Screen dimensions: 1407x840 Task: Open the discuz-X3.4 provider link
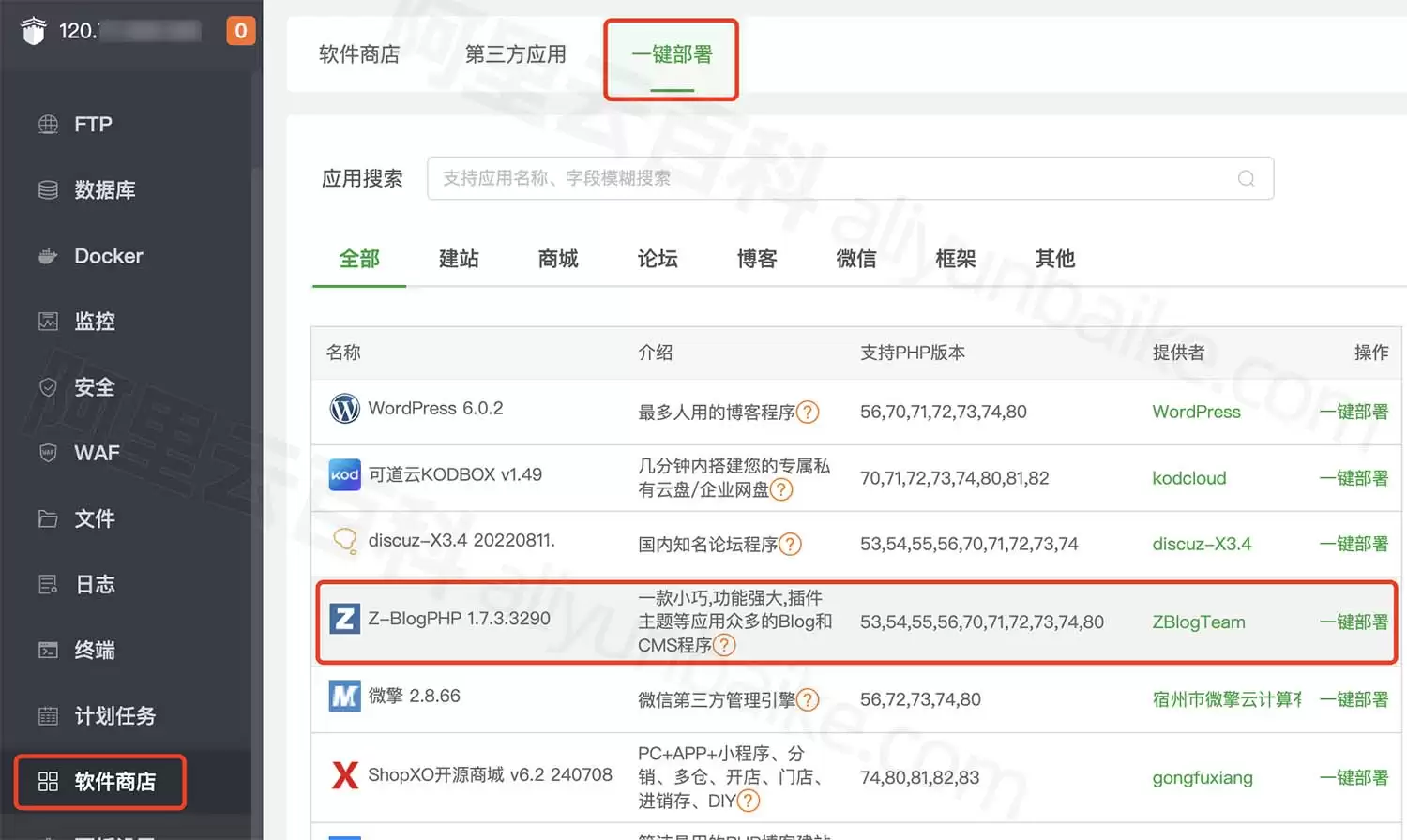(1202, 544)
